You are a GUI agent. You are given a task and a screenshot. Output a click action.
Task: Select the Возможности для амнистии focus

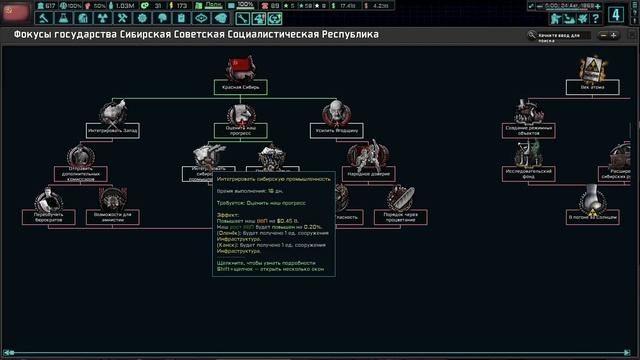(x=113, y=207)
